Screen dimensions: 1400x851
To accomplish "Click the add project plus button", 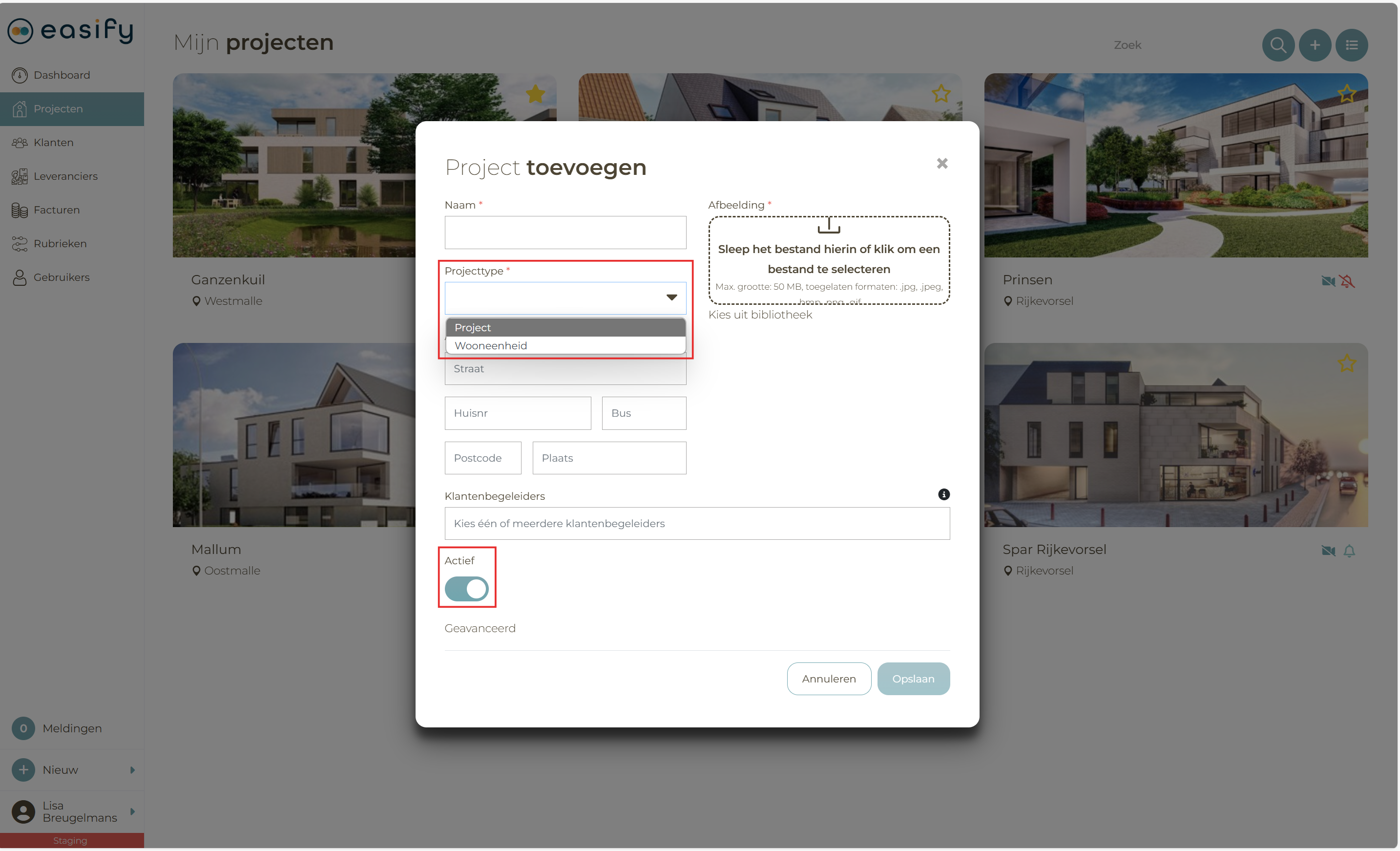I will pyautogui.click(x=1315, y=45).
